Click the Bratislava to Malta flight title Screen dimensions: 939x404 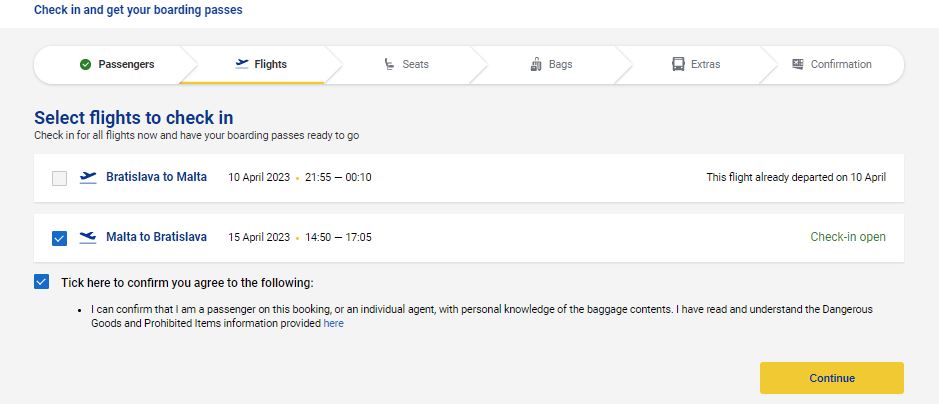pyautogui.click(x=156, y=177)
